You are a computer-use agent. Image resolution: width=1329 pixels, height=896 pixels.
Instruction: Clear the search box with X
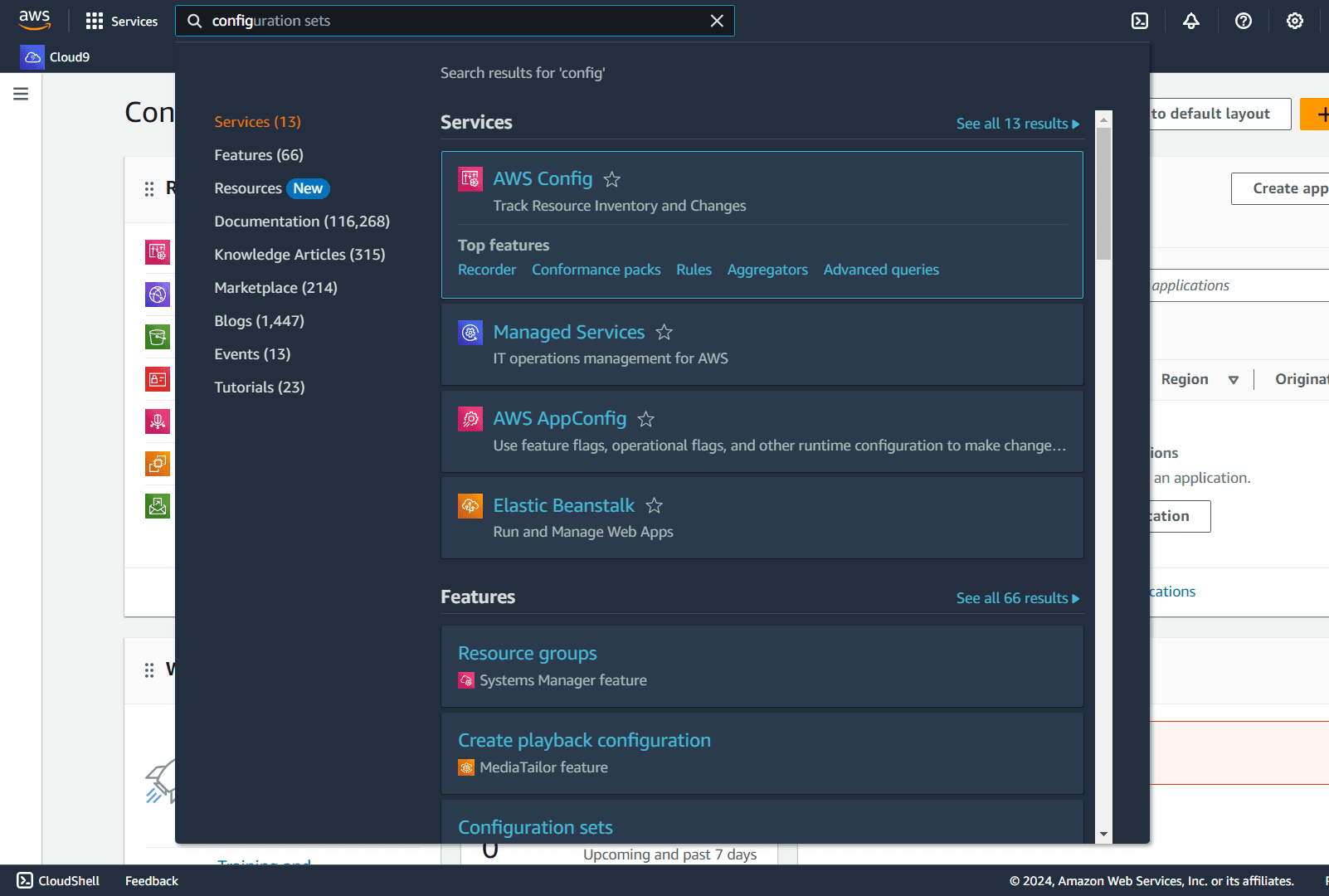pyautogui.click(x=717, y=21)
